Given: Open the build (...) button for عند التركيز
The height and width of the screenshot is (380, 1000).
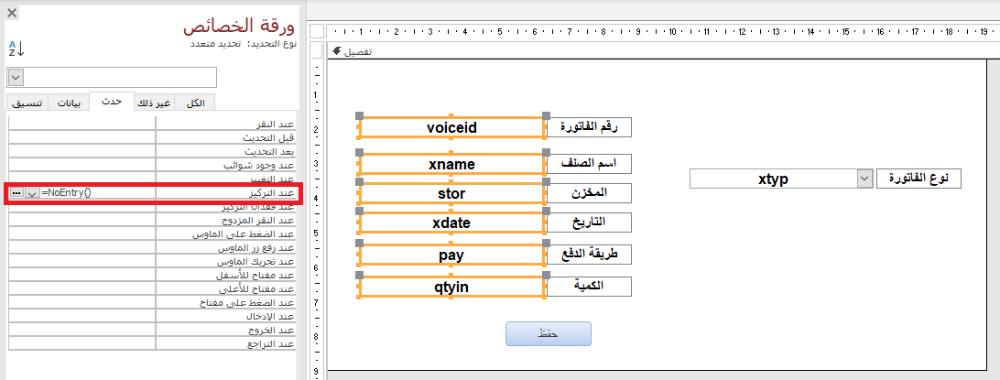Looking at the screenshot, I should tap(16, 193).
